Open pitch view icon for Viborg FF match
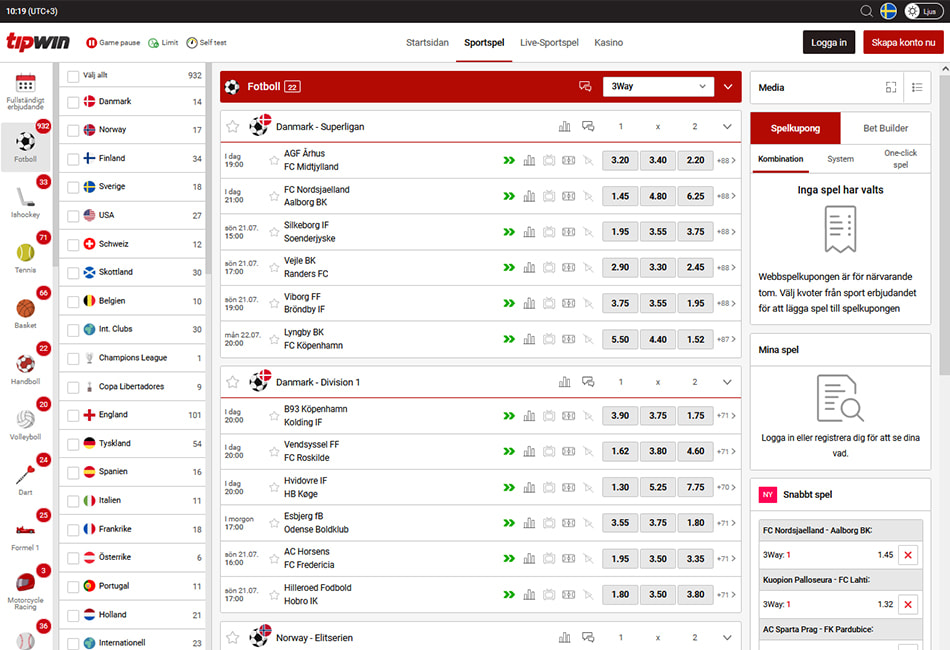Viewport: 950px width, 650px height. [568, 303]
